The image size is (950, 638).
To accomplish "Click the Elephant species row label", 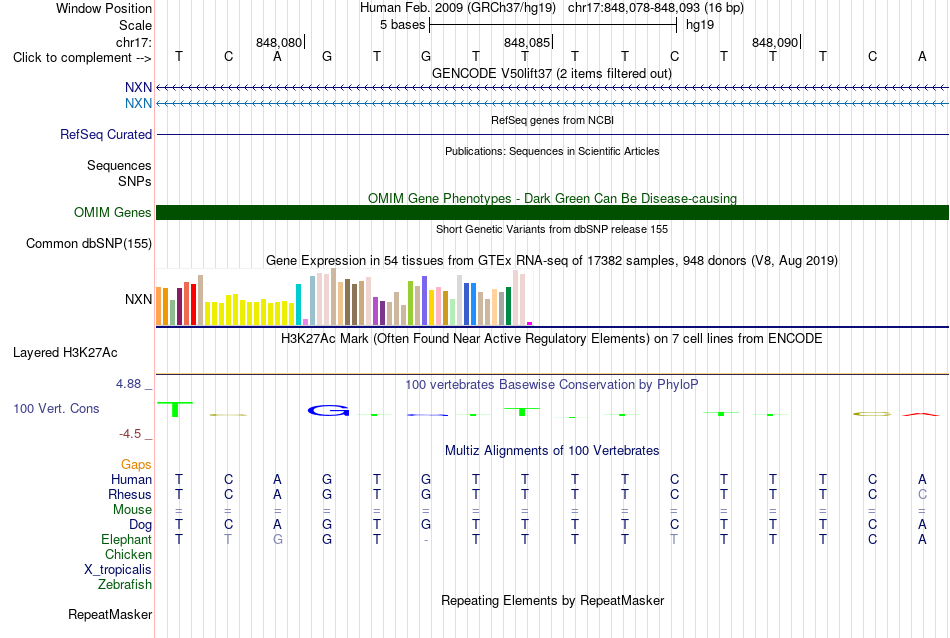I will point(126,539).
